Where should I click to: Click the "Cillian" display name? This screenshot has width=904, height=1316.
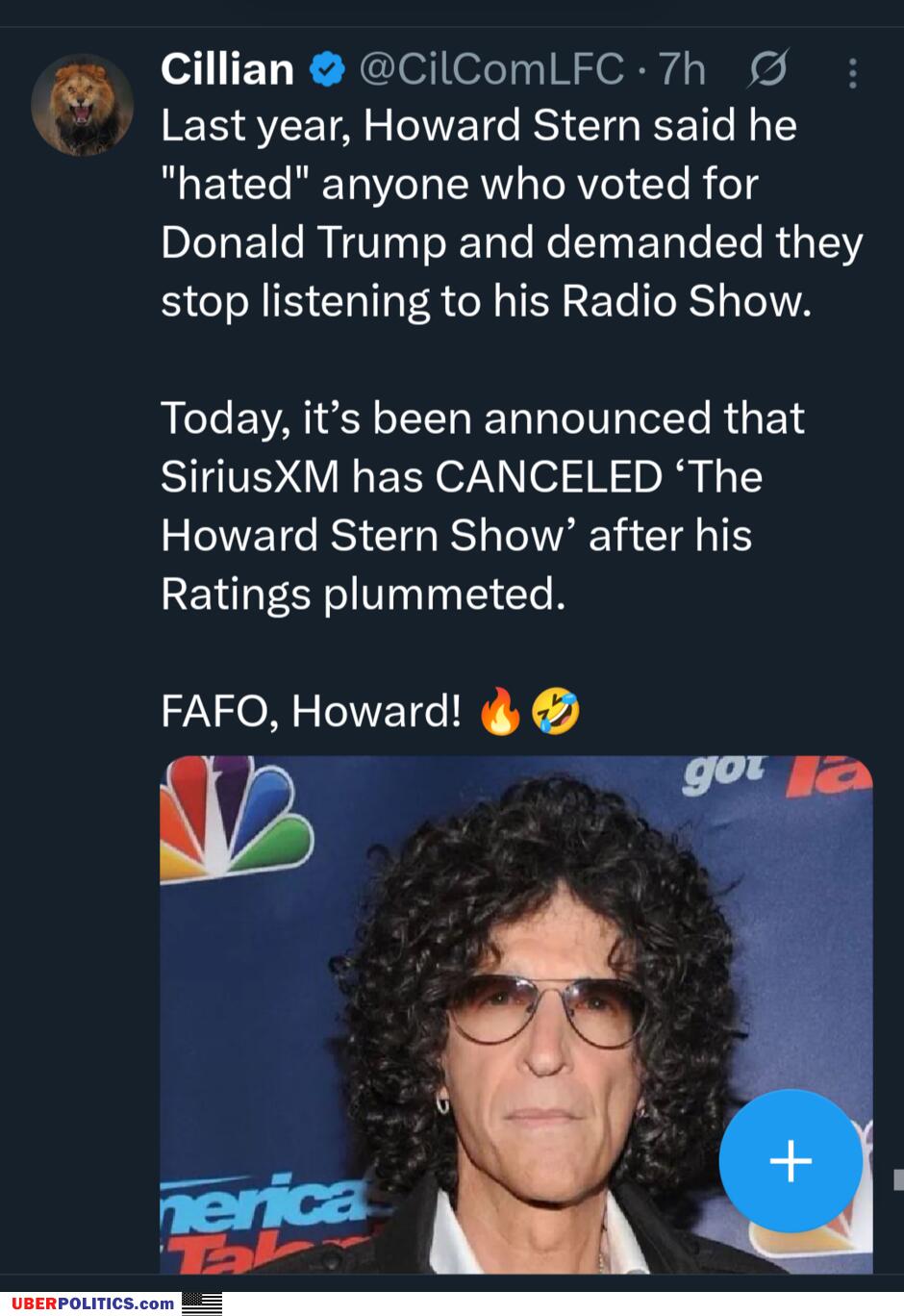click(x=227, y=69)
